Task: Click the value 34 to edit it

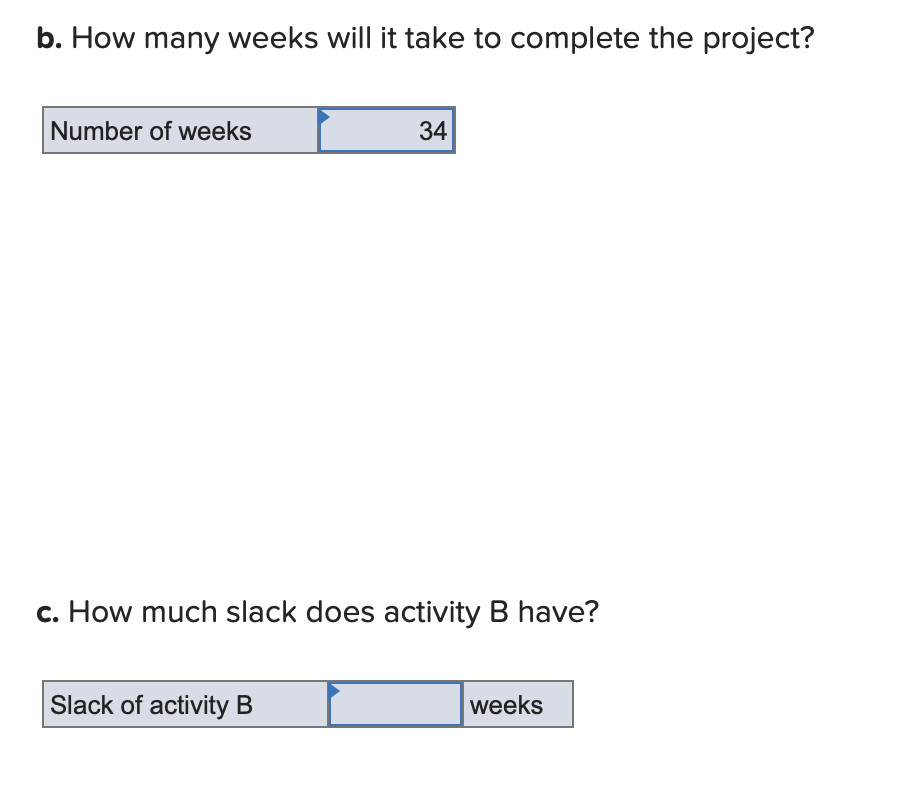Action: (x=432, y=130)
